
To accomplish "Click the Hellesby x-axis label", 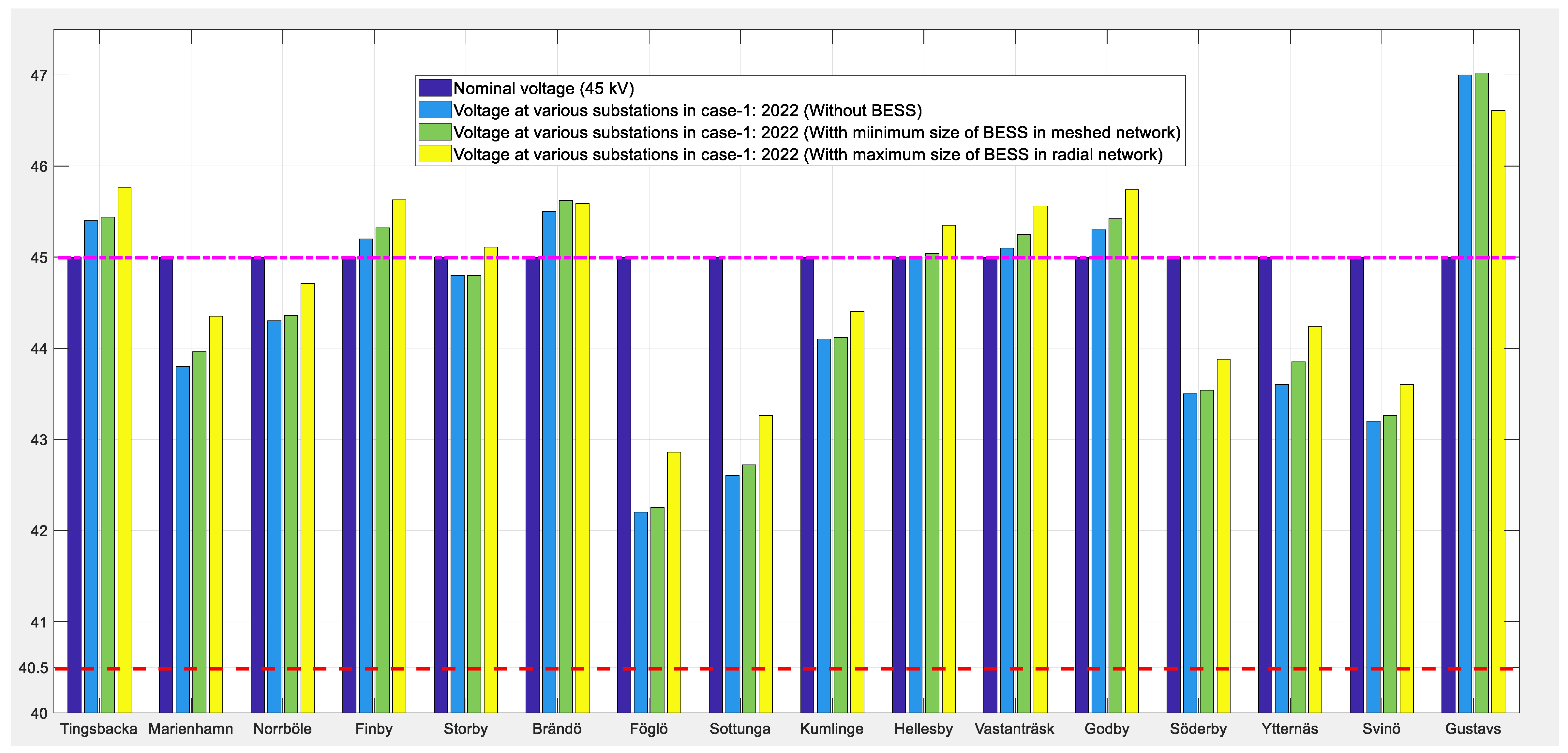I will pos(923,729).
